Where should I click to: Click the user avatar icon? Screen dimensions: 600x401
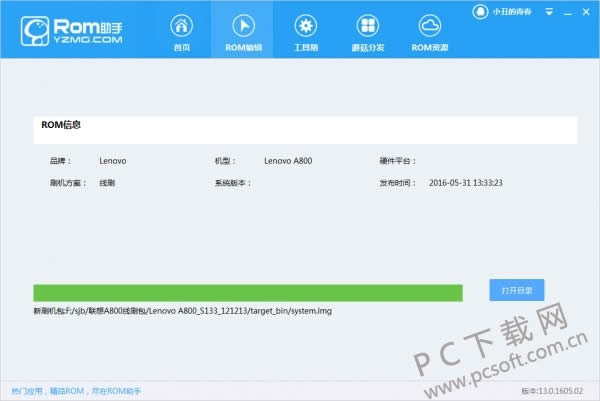[480, 12]
